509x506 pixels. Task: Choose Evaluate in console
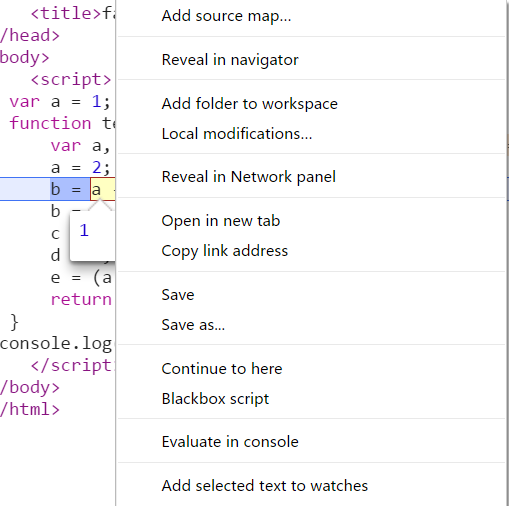(x=230, y=442)
